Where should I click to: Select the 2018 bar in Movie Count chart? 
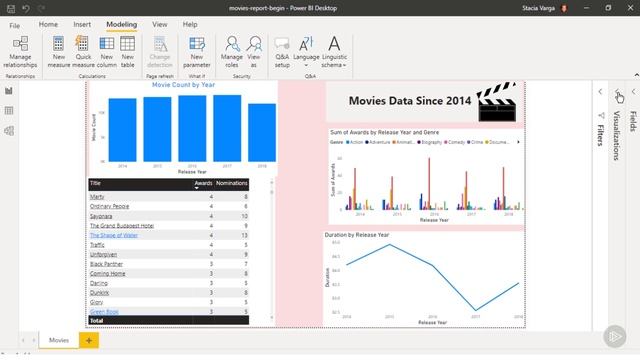click(x=262, y=133)
